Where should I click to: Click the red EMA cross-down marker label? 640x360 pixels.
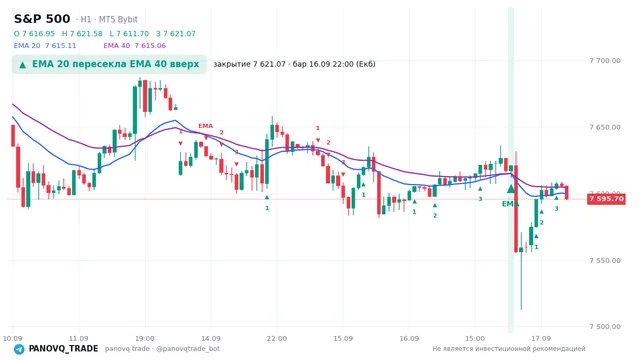tap(205, 126)
